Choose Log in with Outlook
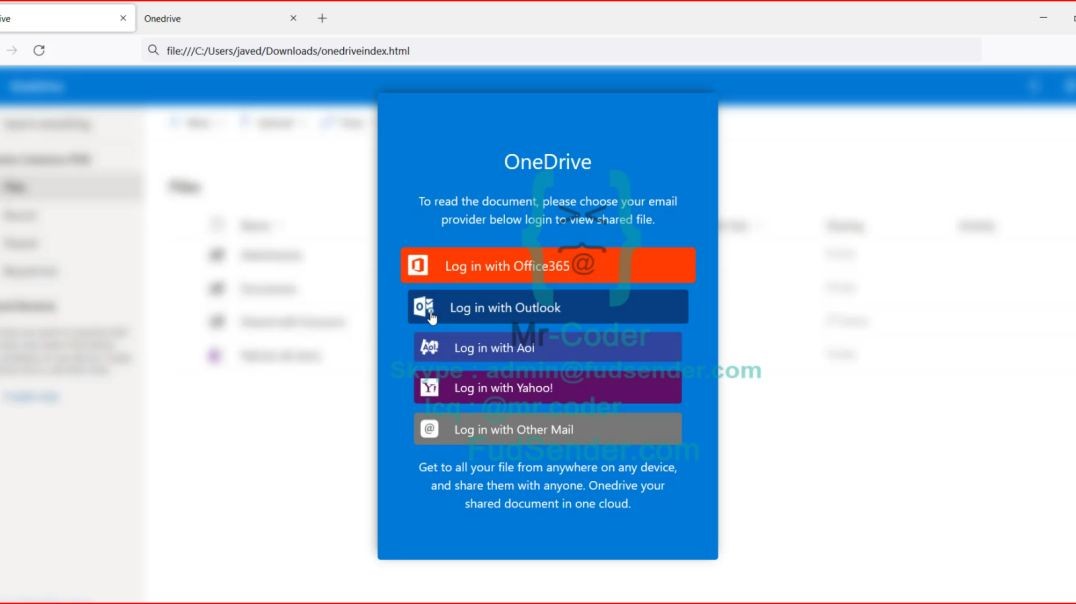The width and height of the screenshot is (1076, 604). pyautogui.click(x=548, y=307)
